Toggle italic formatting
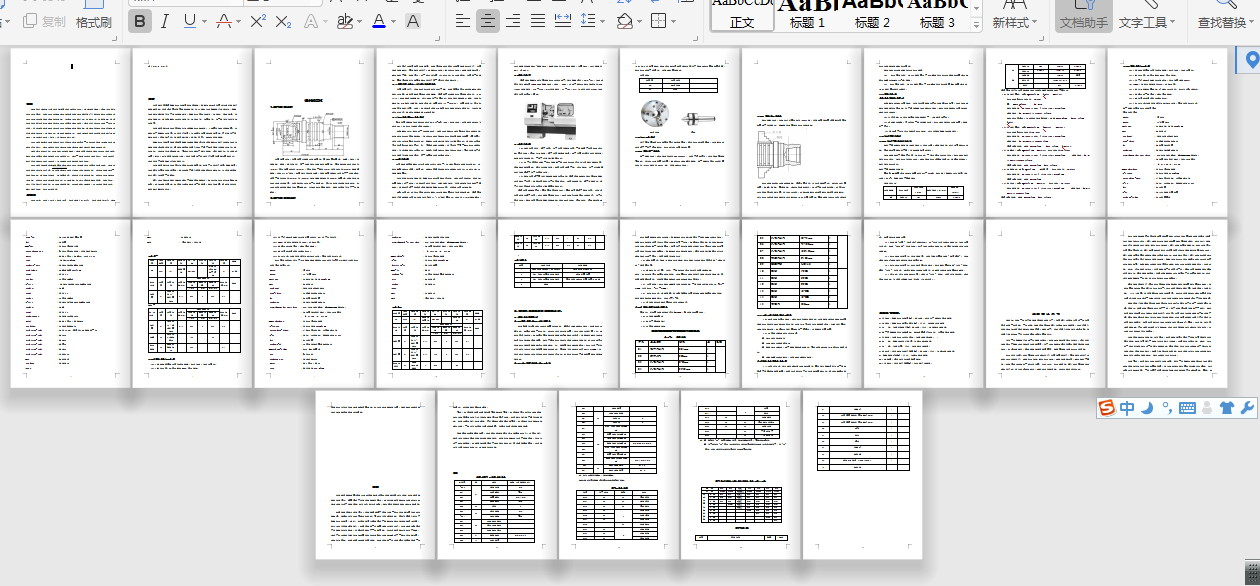 (x=164, y=21)
